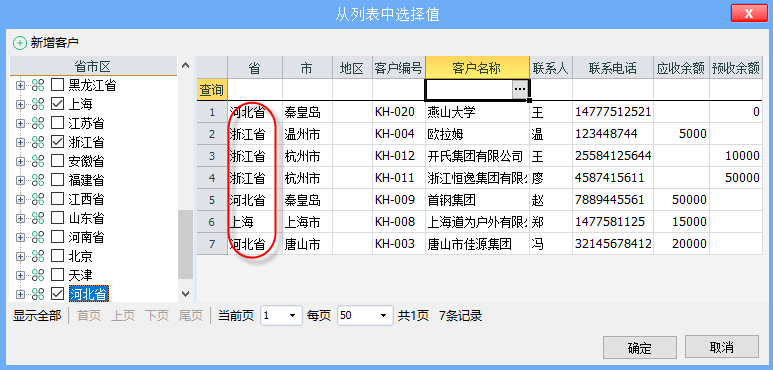
Task: Uncheck the 上海 checkbox
Action: pos(58,104)
